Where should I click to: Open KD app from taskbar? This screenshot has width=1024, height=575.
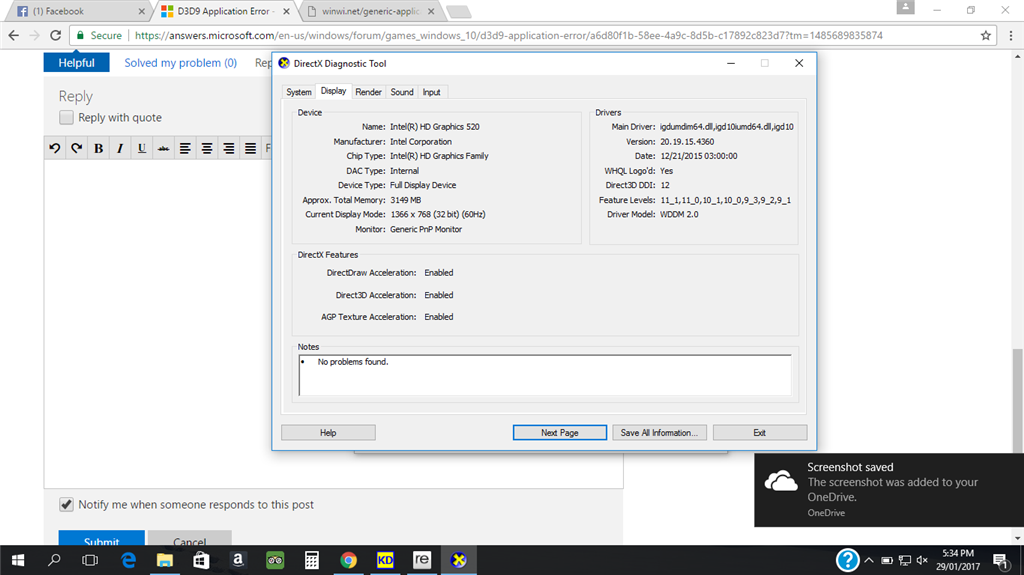click(385, 560)
